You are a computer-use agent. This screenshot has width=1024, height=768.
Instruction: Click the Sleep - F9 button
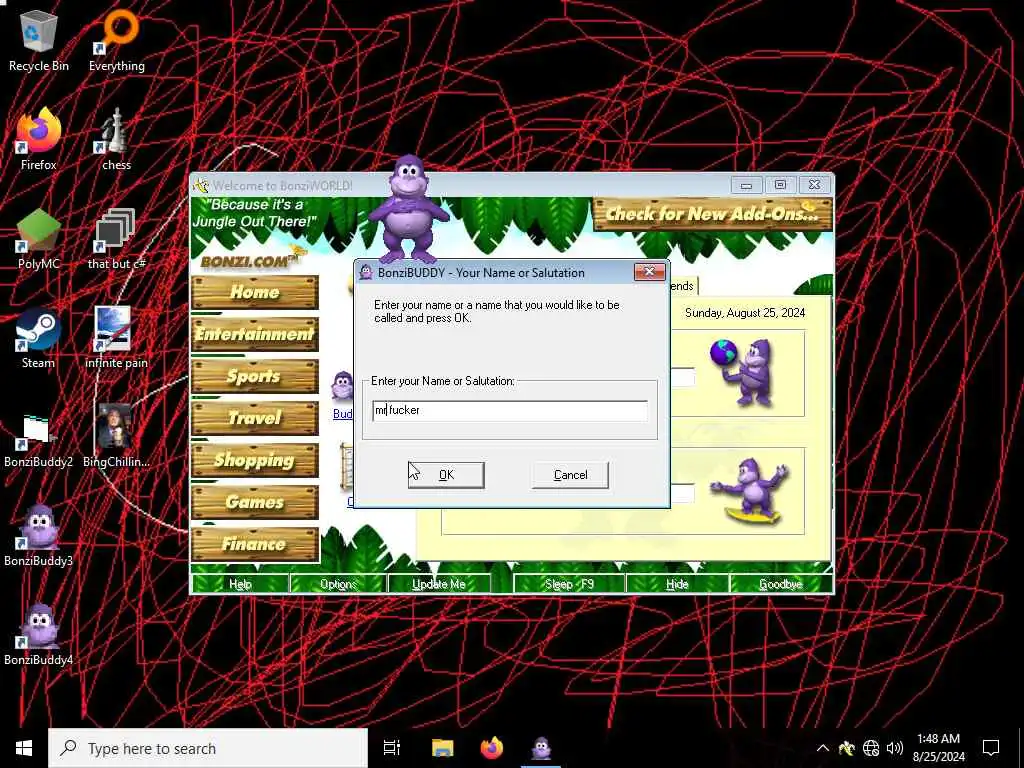[569, 584]
